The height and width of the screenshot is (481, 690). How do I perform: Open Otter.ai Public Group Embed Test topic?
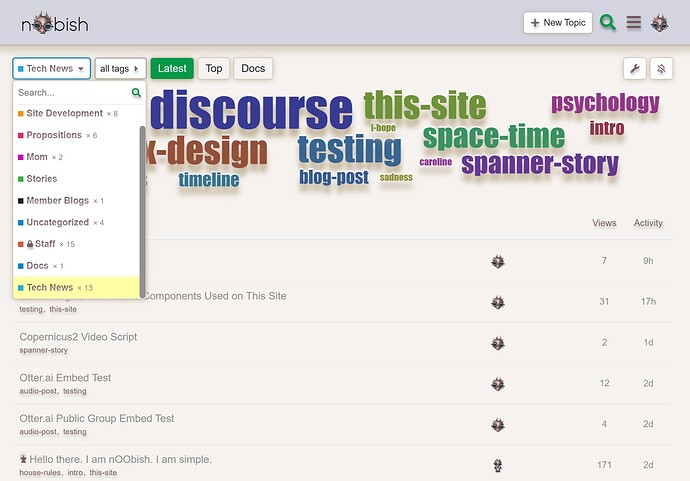(x=97, y=418)
